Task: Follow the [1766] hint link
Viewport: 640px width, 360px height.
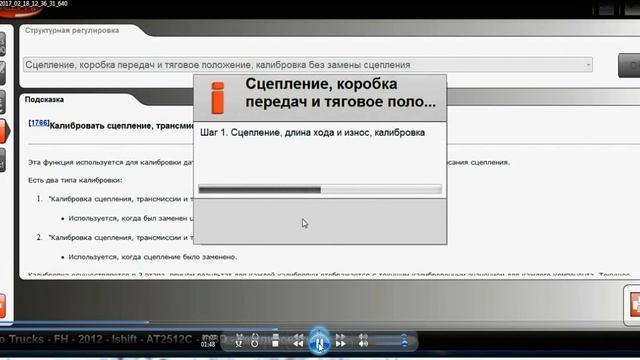Action: (39, 123)
